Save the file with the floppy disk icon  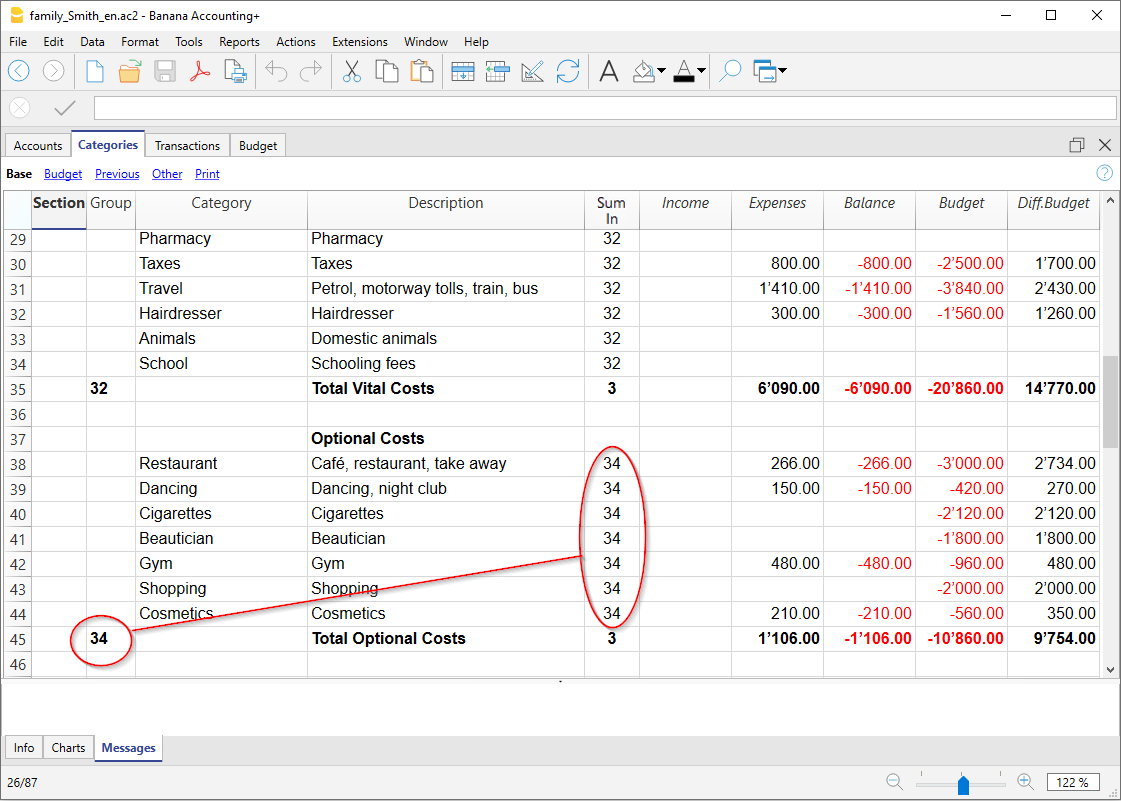pos(164,72)
